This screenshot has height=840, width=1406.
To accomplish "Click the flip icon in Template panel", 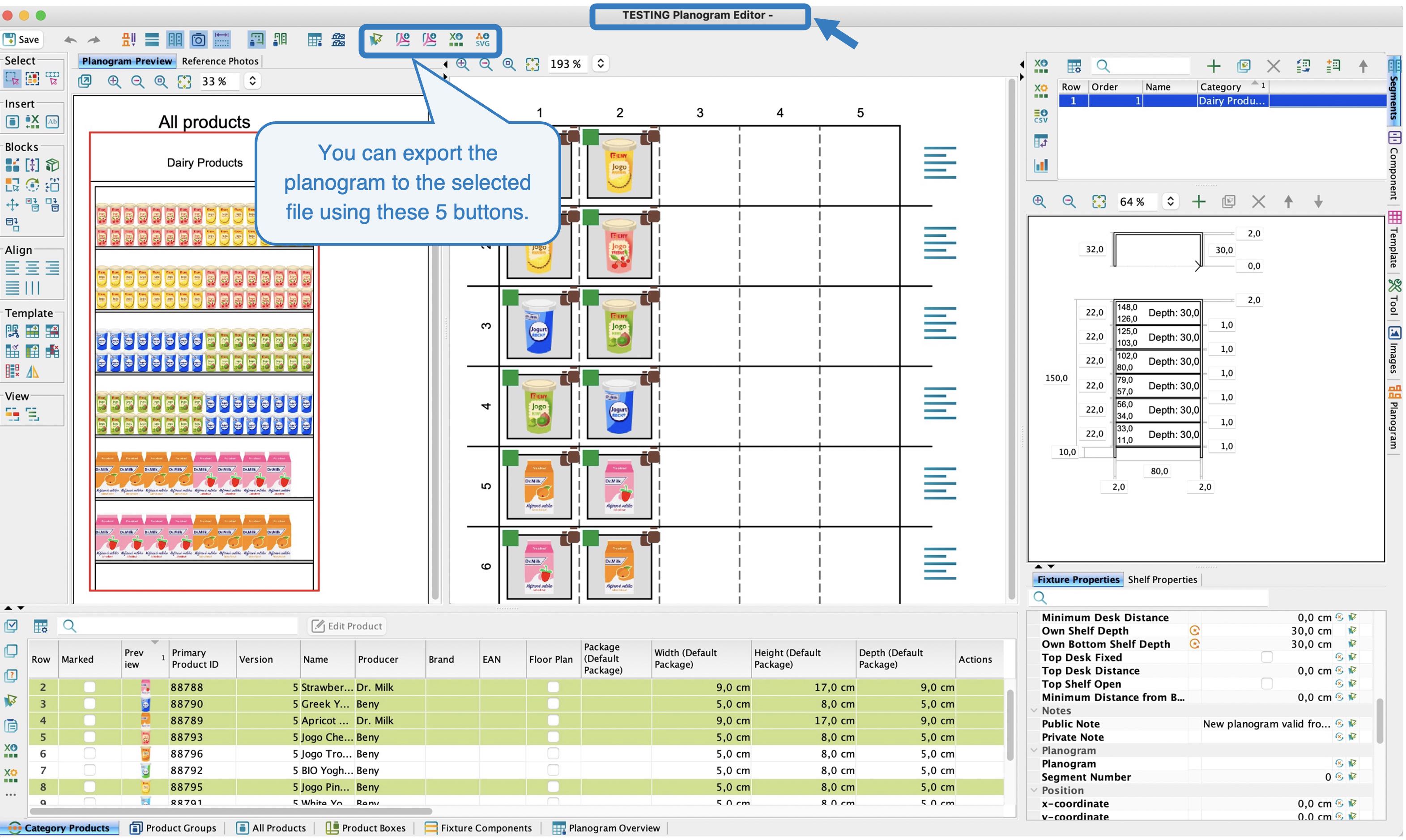I will coord(32,372).
